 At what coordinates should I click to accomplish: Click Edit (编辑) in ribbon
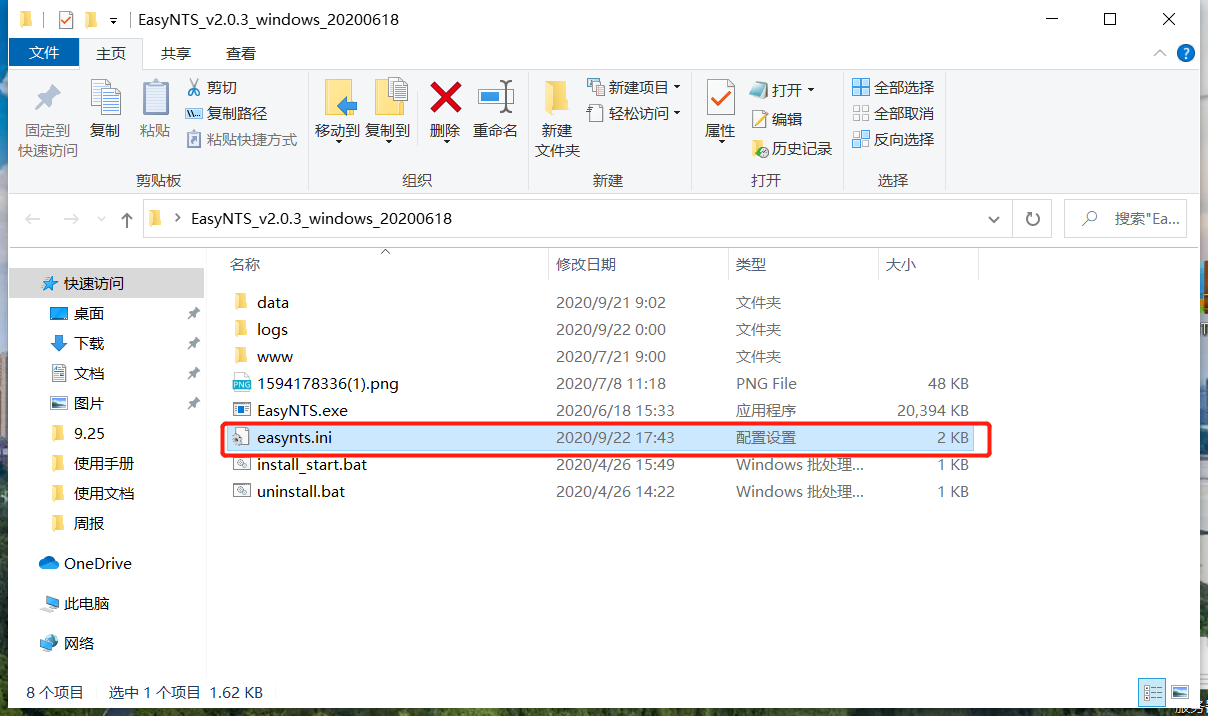[777, 119]
